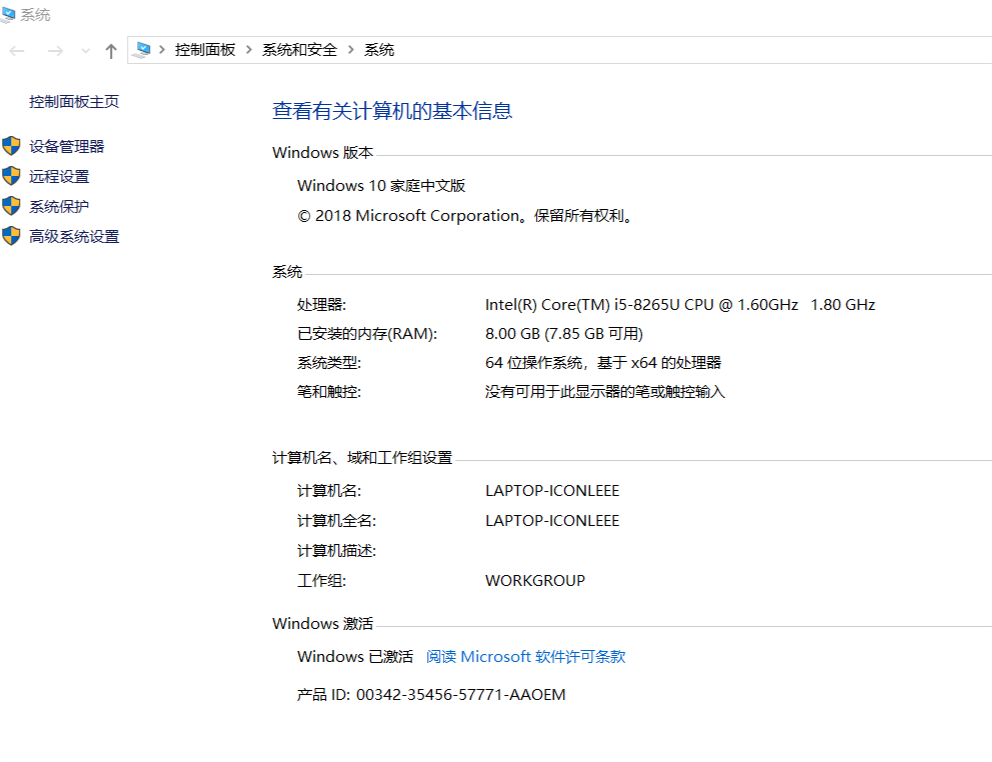The width and height of the screenshot is (992, 762).
Task: Click the Back navigation arrow
Action: click(x=17, y=51)
